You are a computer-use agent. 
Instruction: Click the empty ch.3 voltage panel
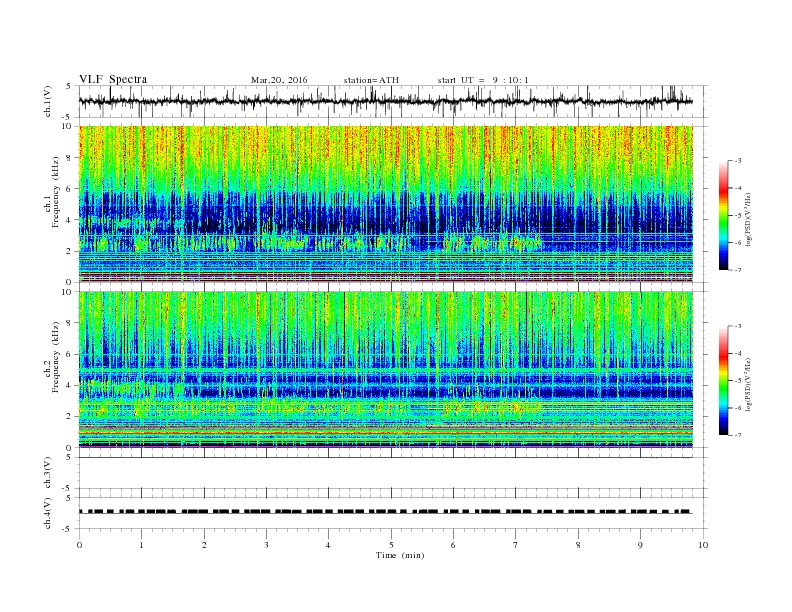pos(393,473)
